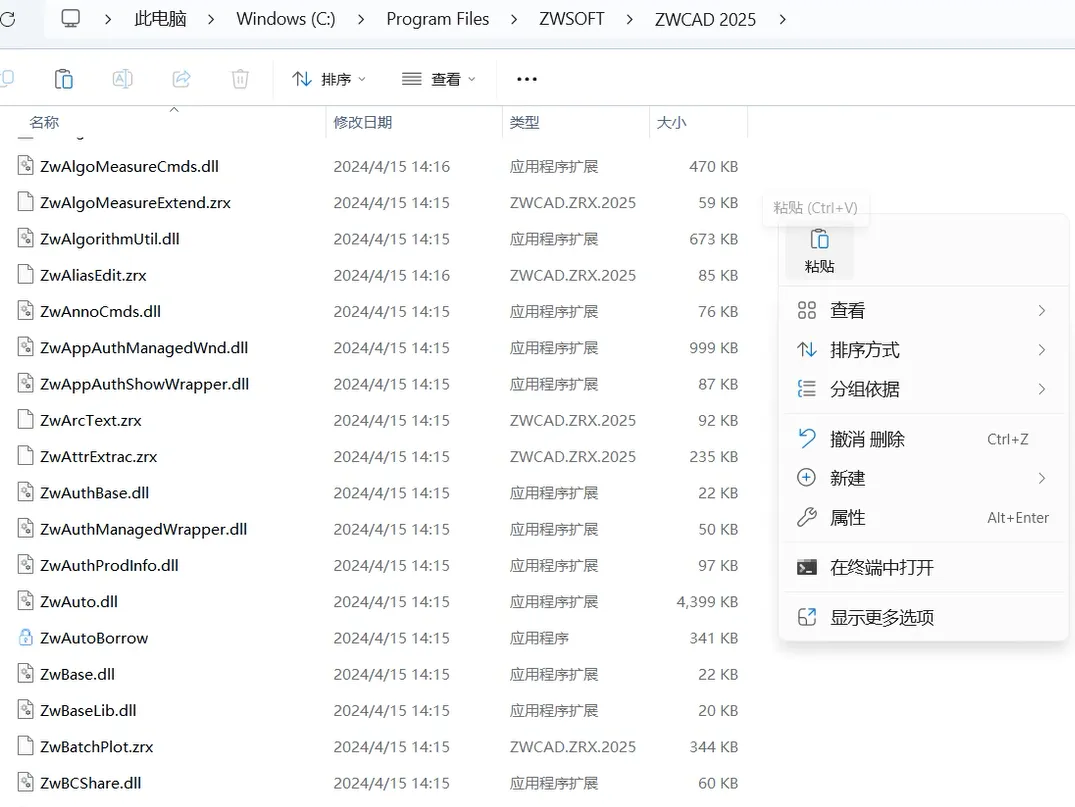Click the ZwAlgoMeasureCmds.dll file icon
This screenshot has height=807, width=1075.
tap(25, 166)
